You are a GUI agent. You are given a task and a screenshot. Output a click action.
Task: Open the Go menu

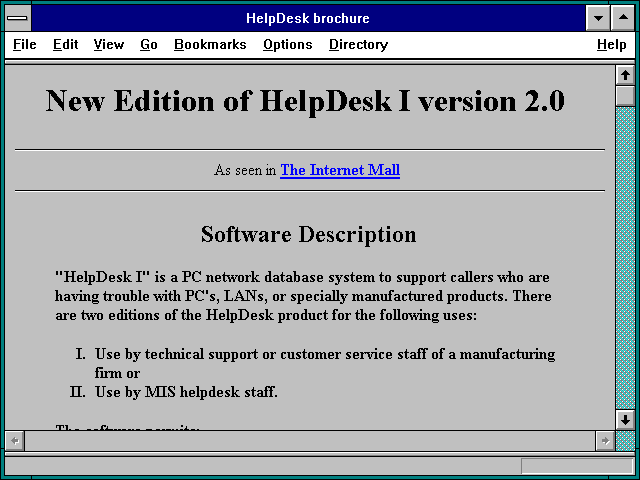pos(149,44)
